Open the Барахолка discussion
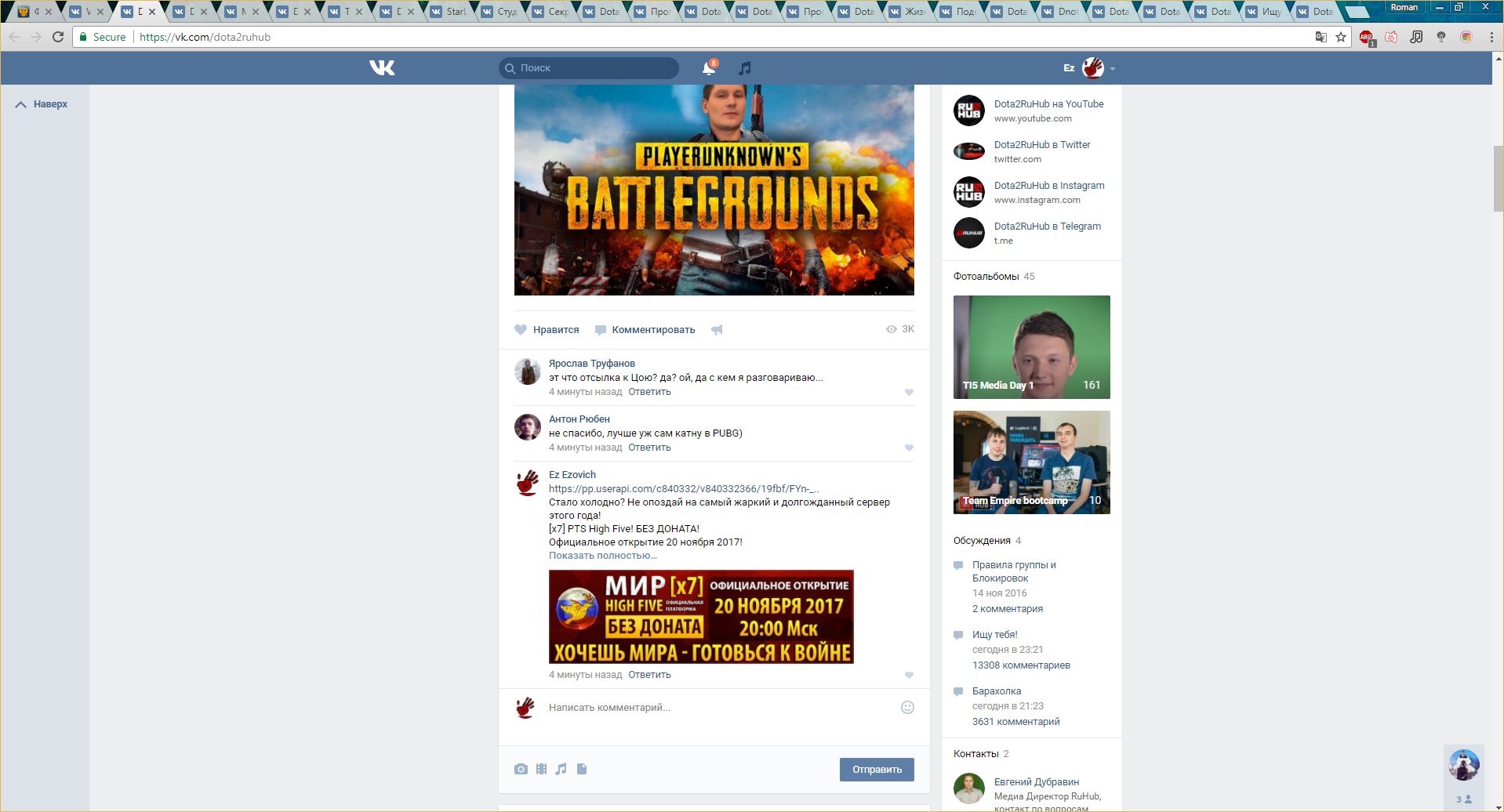 [x=997, y=691]
